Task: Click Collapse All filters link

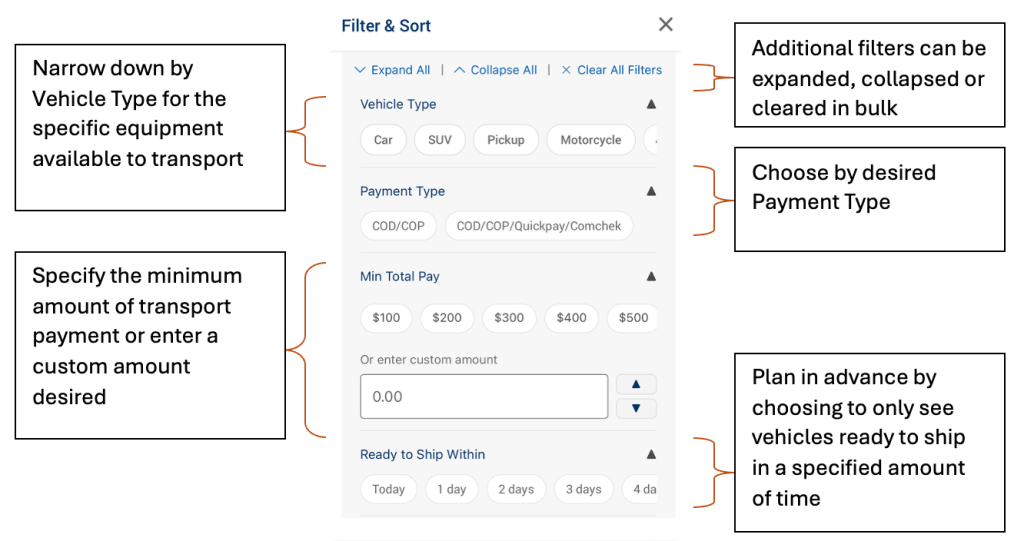Action: pyautogui.click(x=496, y=70)
